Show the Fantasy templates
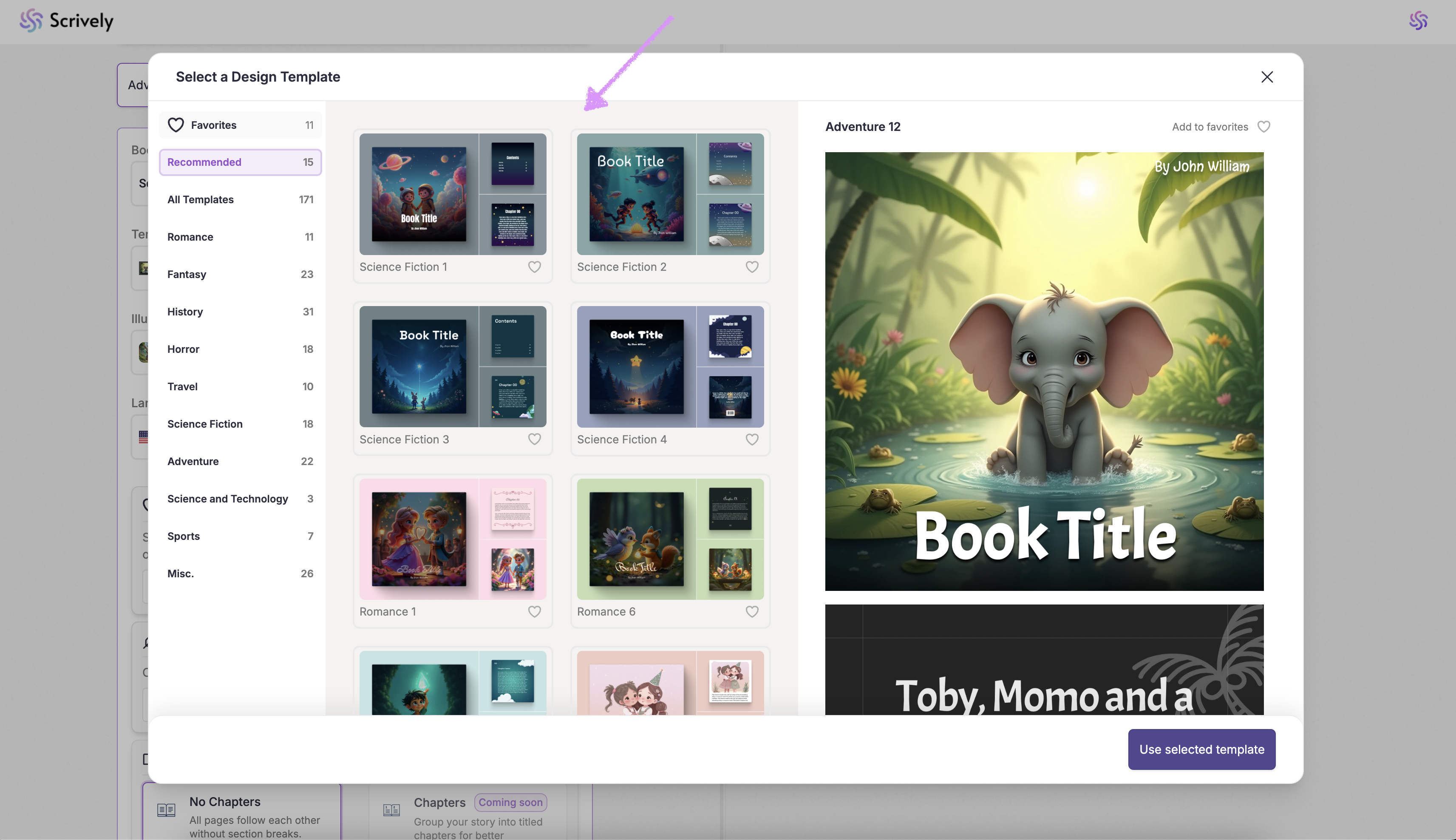This screenshot has width=1456, height=840. click(x=240, y=274)
